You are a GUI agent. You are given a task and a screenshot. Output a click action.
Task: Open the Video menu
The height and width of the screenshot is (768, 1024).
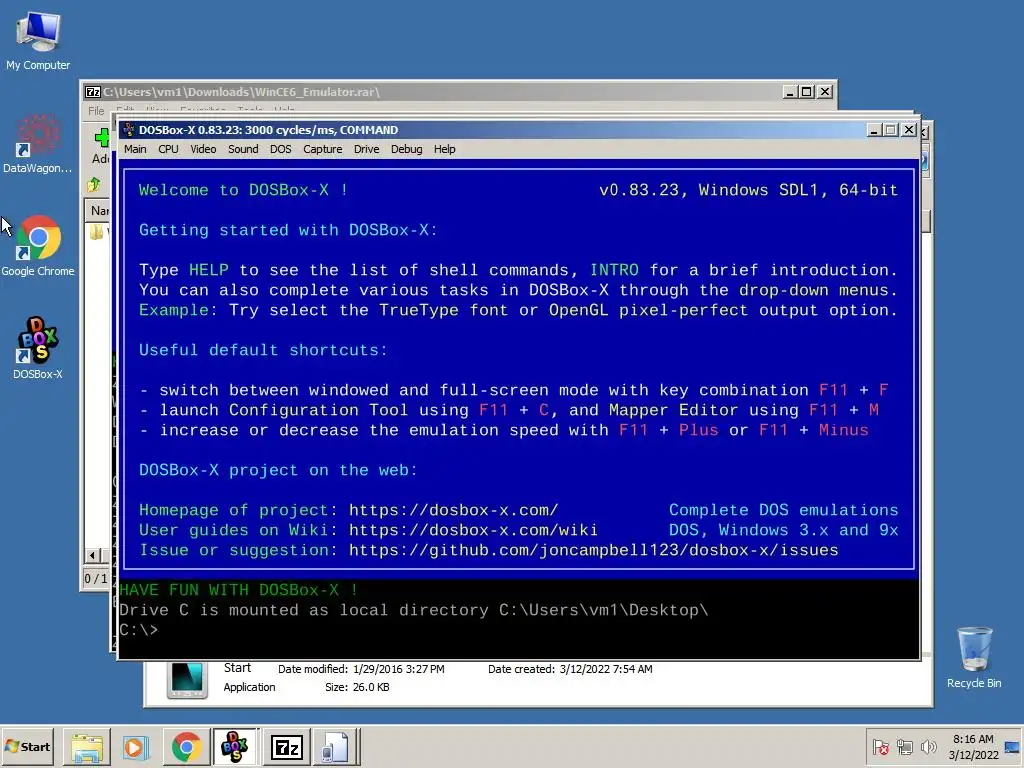[x=203, y=149]
